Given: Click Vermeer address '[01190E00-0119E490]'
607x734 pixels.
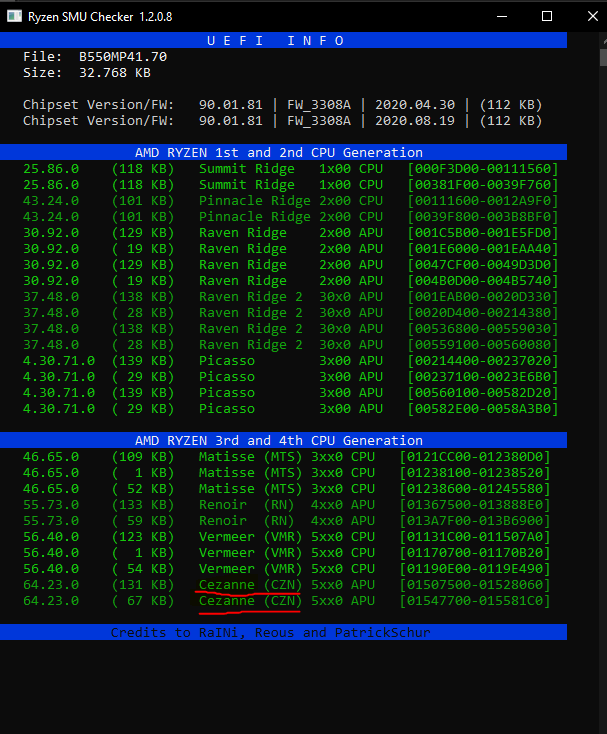Looking at the screenshot, I should point(475,568).
